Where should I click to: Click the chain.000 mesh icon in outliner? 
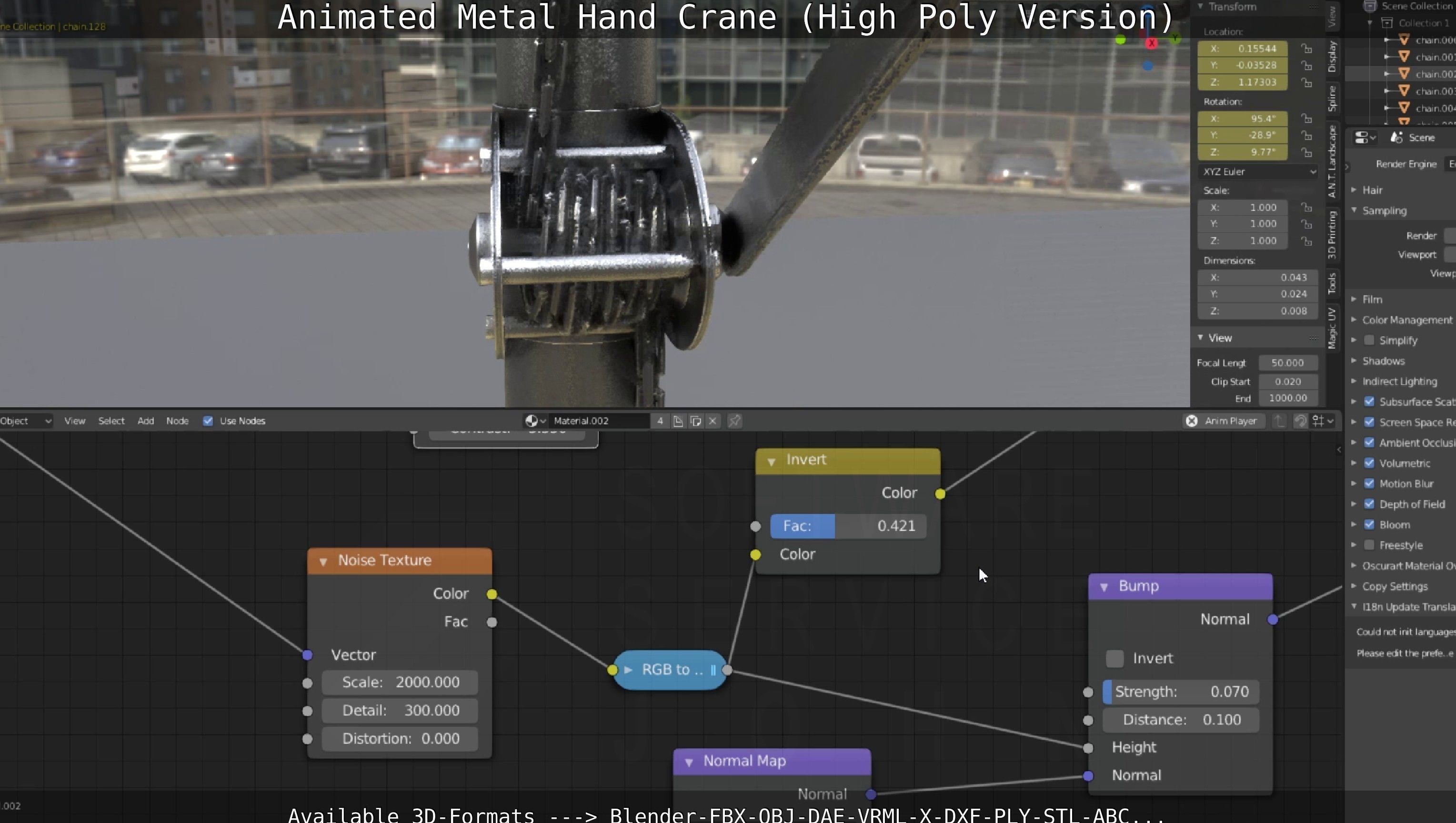(1404, 40)
